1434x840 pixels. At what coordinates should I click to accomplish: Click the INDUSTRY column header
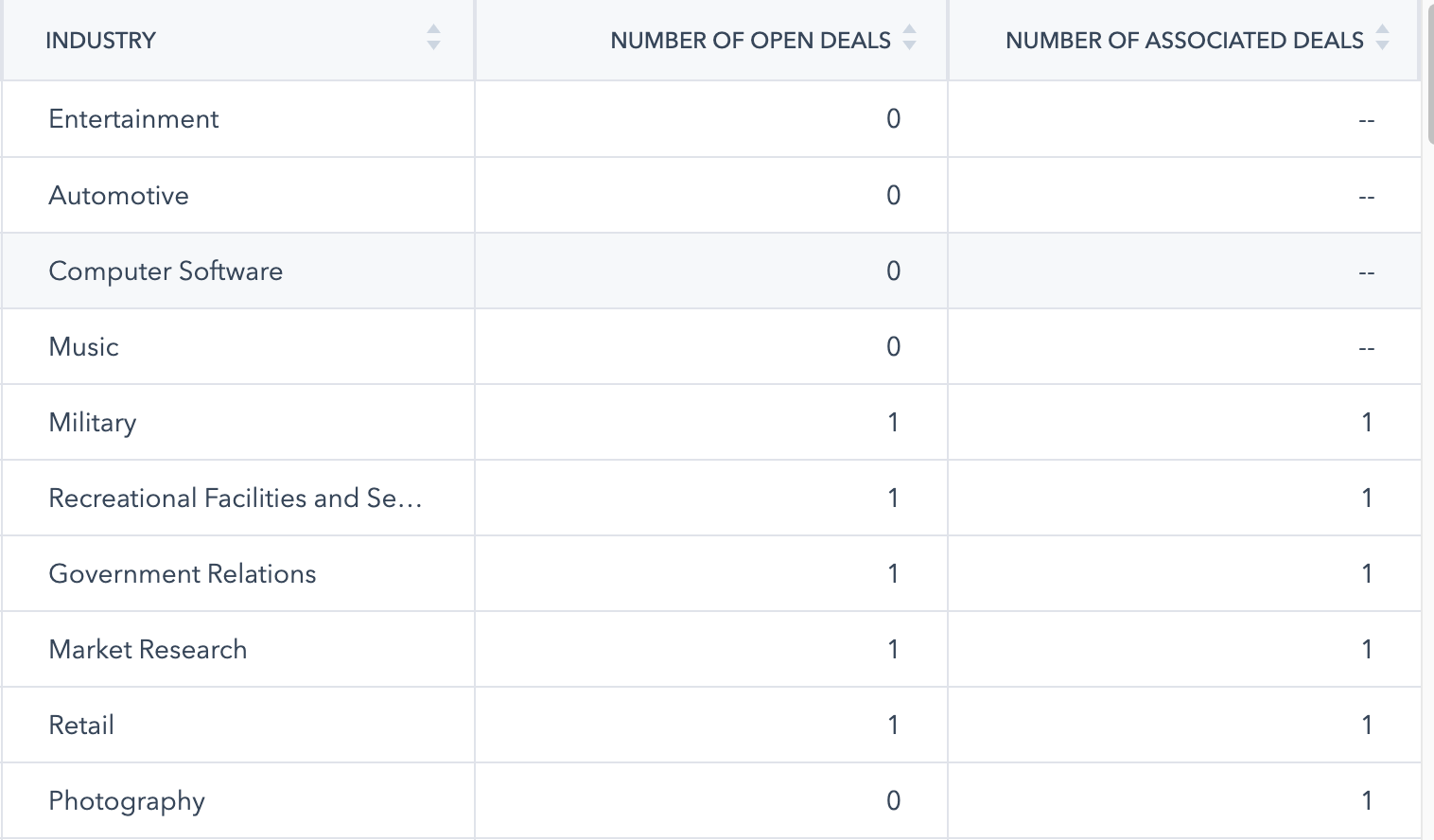tap(100, 40)
